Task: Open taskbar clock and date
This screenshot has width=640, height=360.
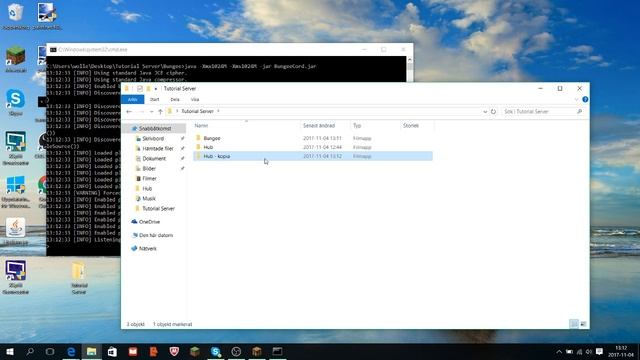Action: coord(621,351)
